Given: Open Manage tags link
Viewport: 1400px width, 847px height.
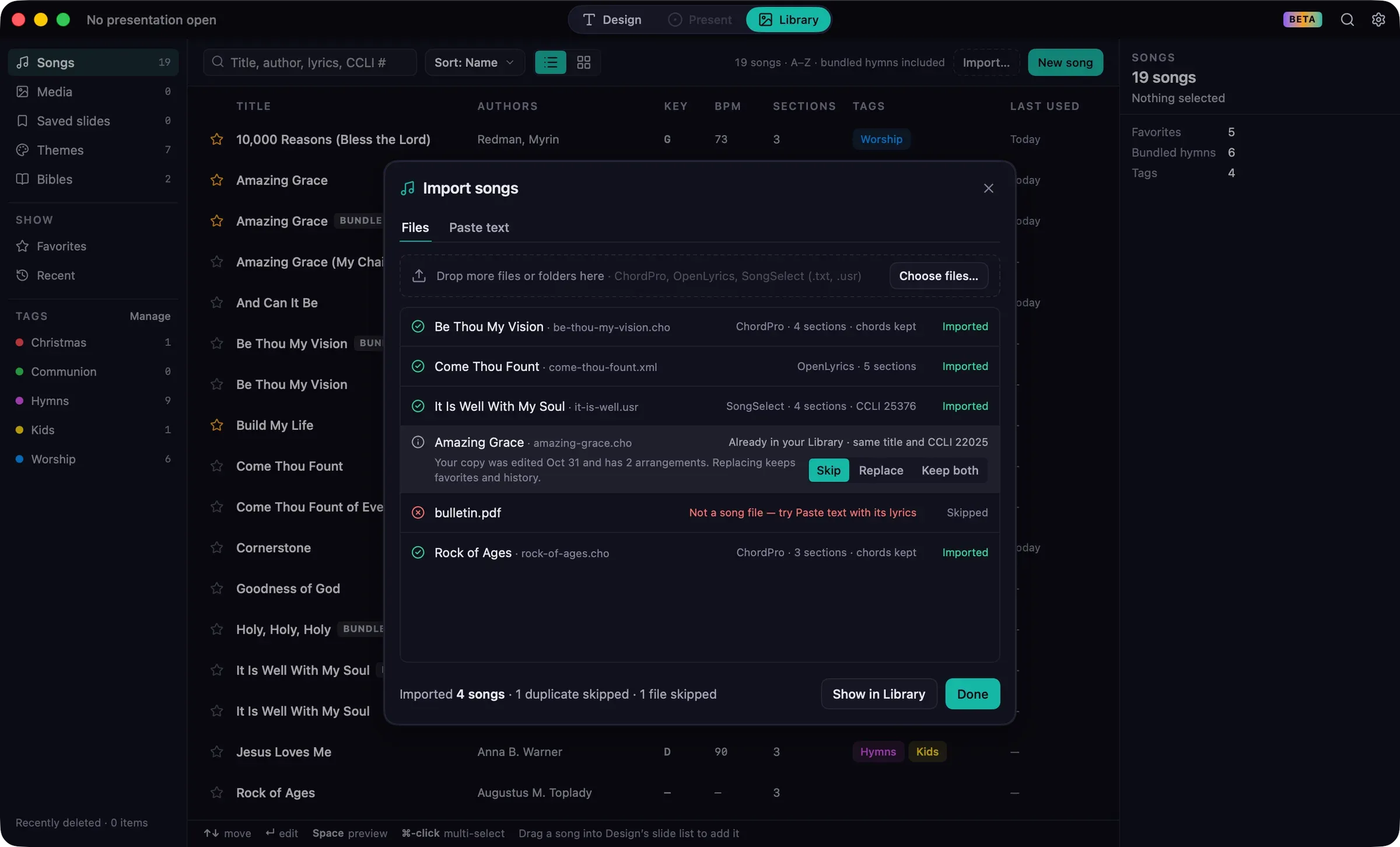Looking at the screenshot, I should pos(150,316).
